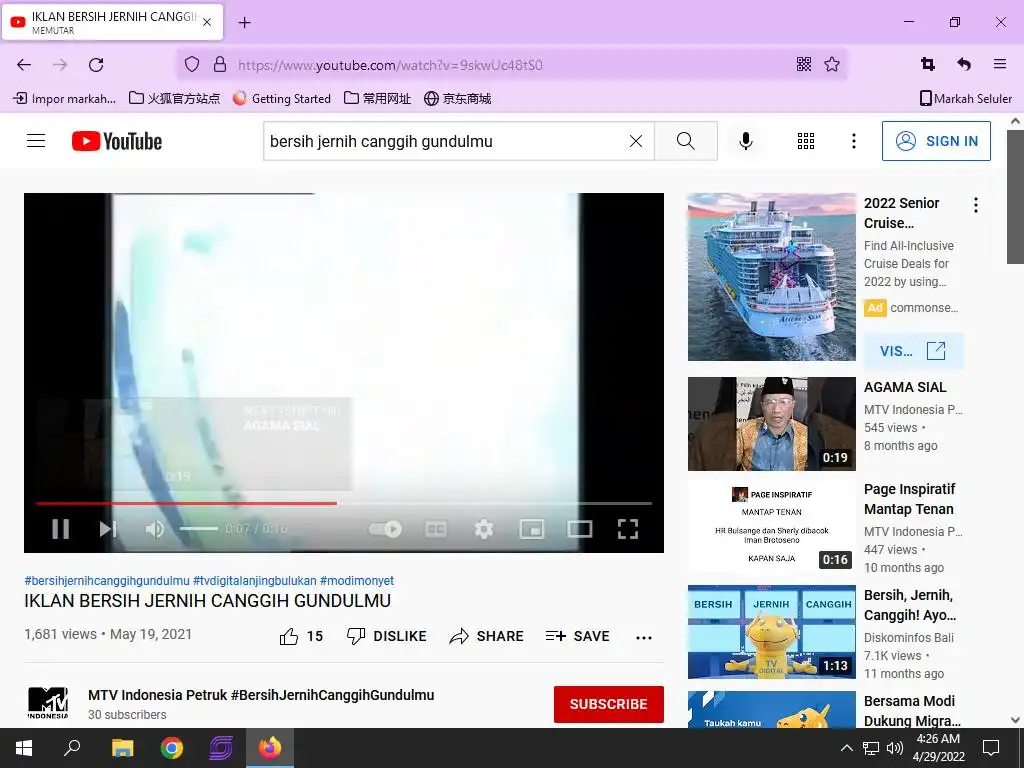Open YouTube settings three-dot menu
1024x768 pixels.
tap(854, 141)
